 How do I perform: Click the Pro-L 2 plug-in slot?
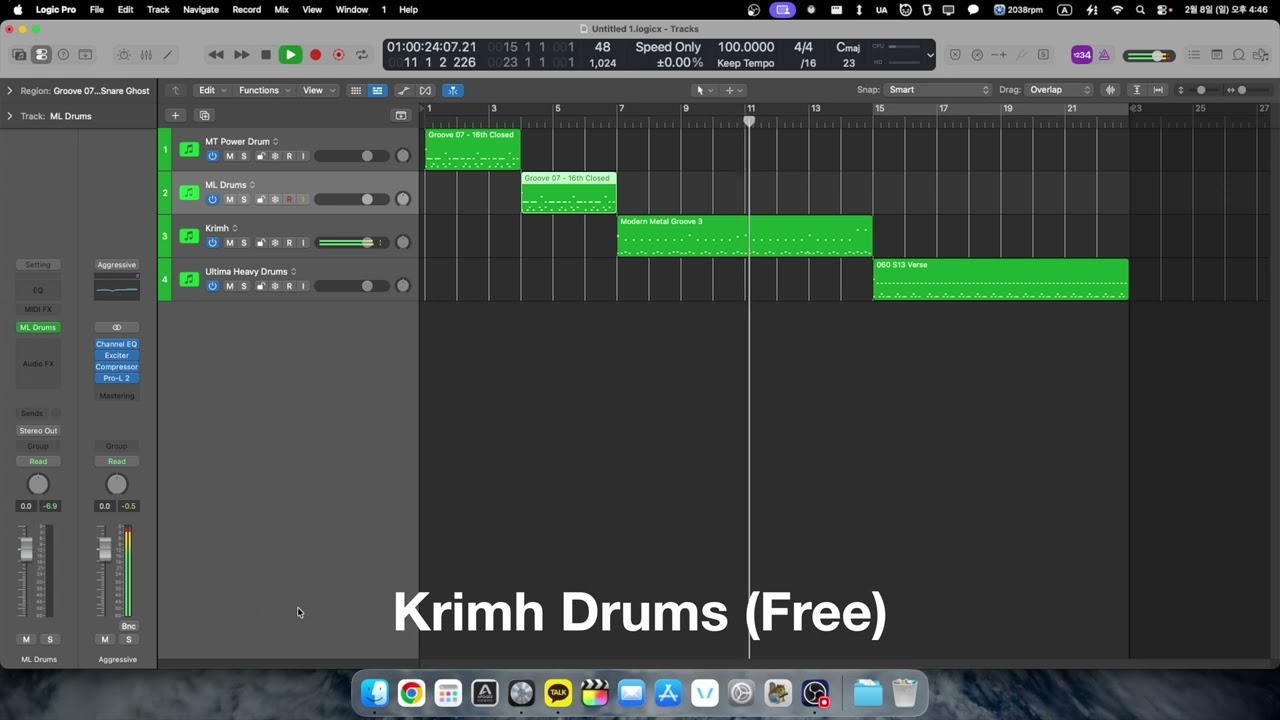click(117, 378)
